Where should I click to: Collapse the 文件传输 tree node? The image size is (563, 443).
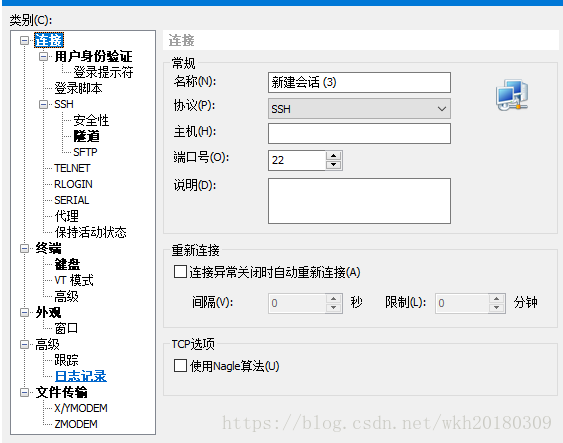[x=24, y=392]
